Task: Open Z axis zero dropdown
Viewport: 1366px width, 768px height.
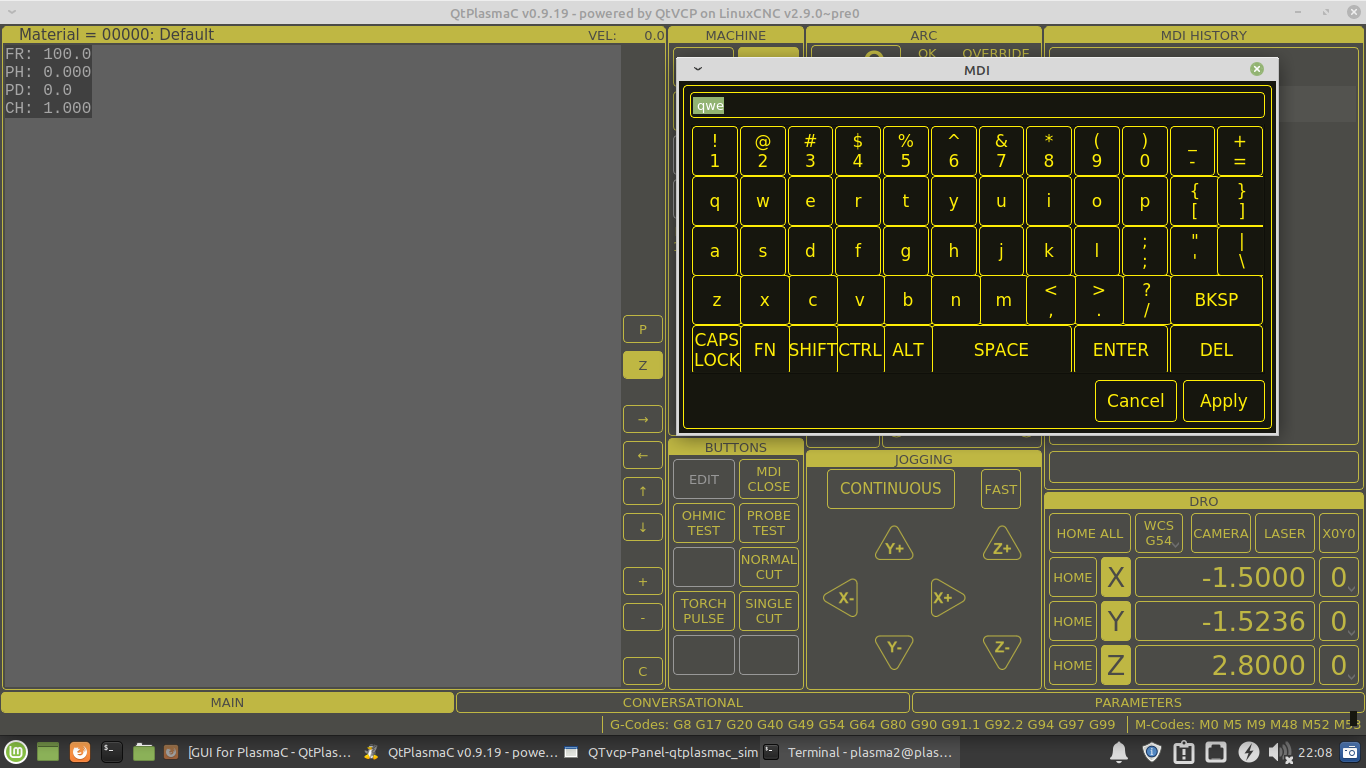Action: [x=1339, y=665]
